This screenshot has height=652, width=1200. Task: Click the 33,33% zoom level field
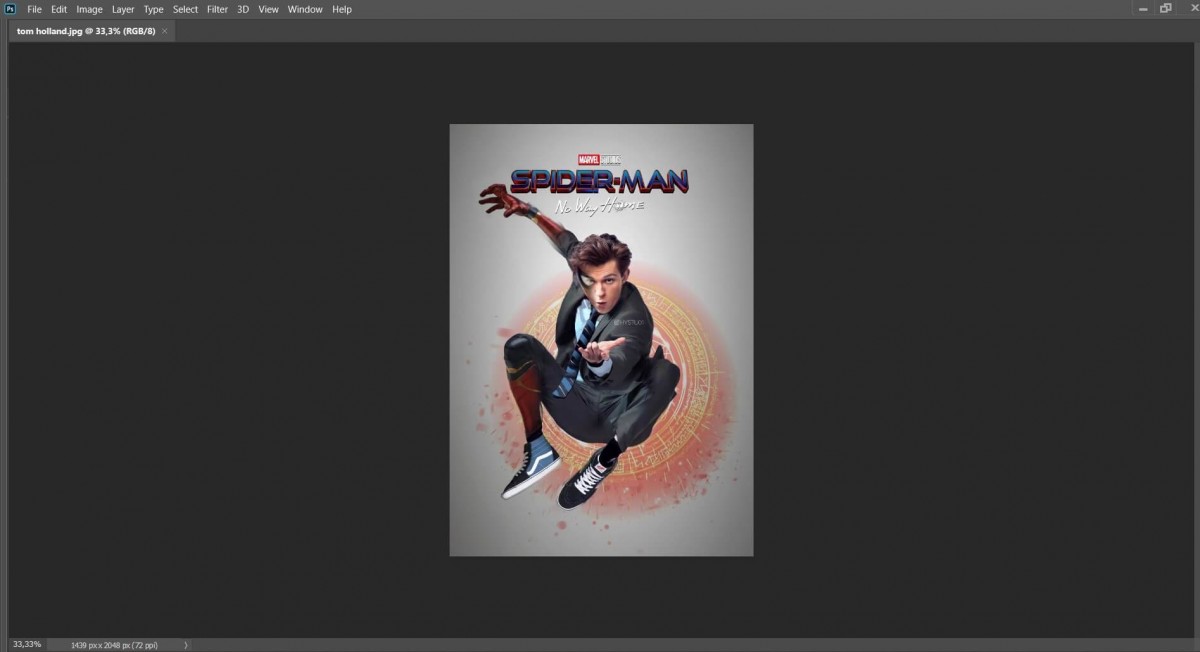[27, 645]
